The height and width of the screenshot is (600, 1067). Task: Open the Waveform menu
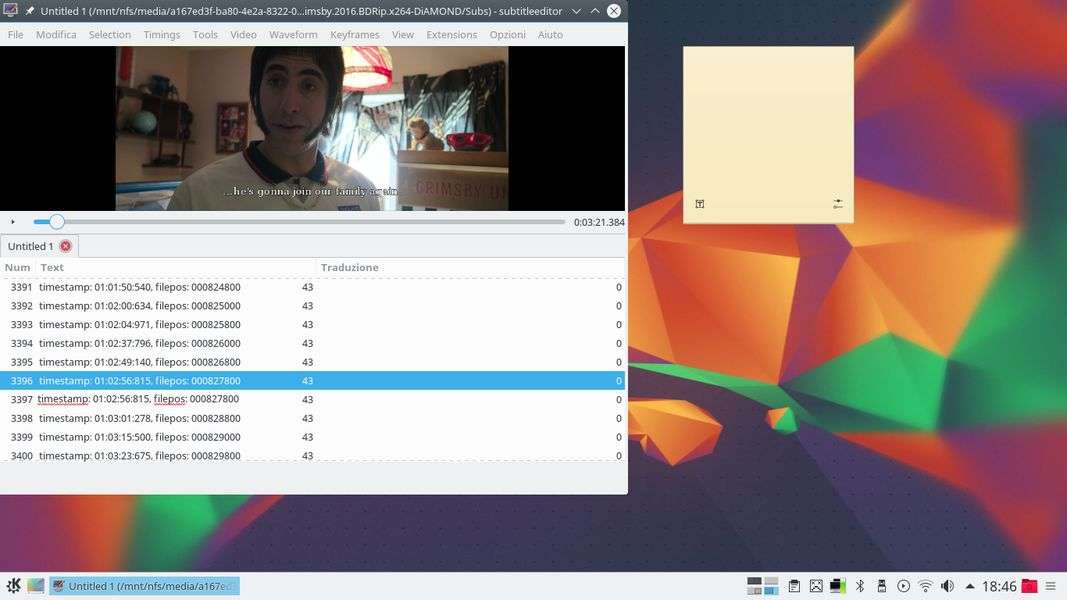tap(293, 35)
